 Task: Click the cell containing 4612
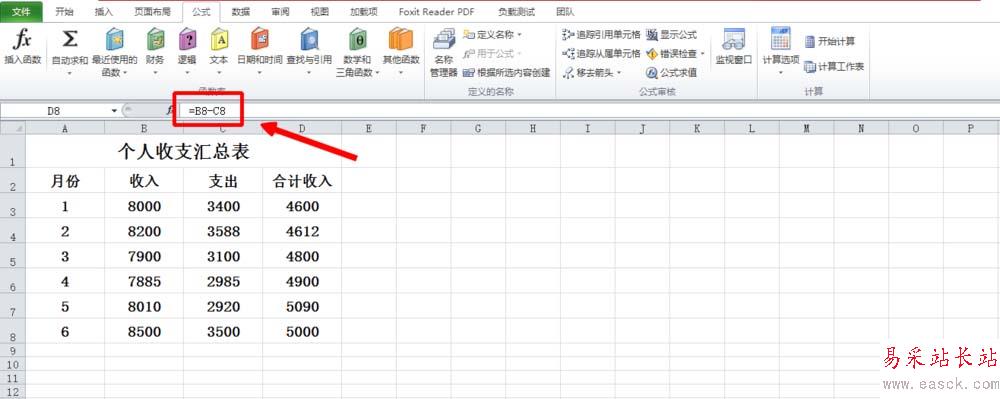302,231
